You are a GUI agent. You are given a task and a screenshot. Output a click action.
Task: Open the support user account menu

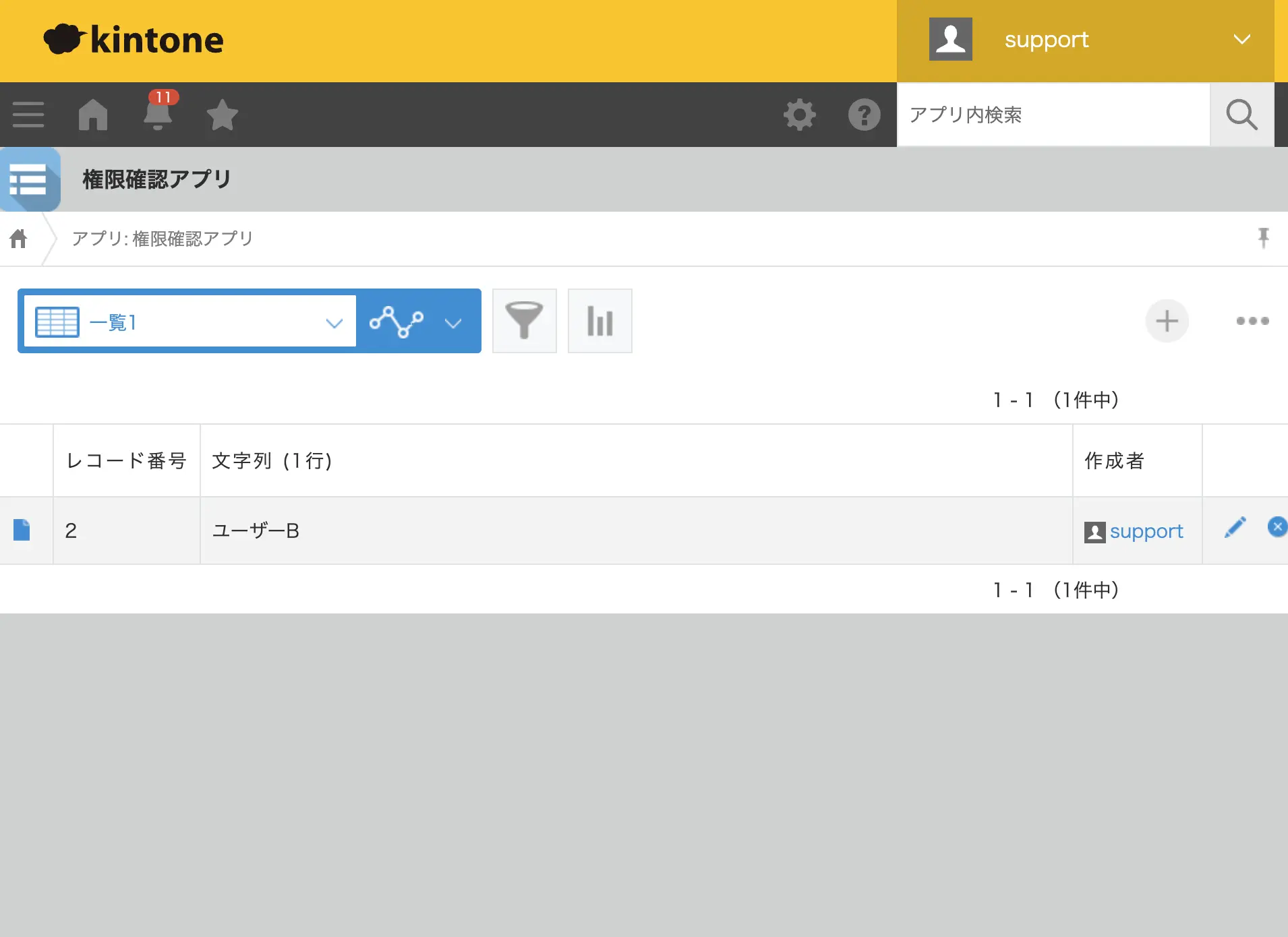pyautogui.click(x=1086, y=40)
